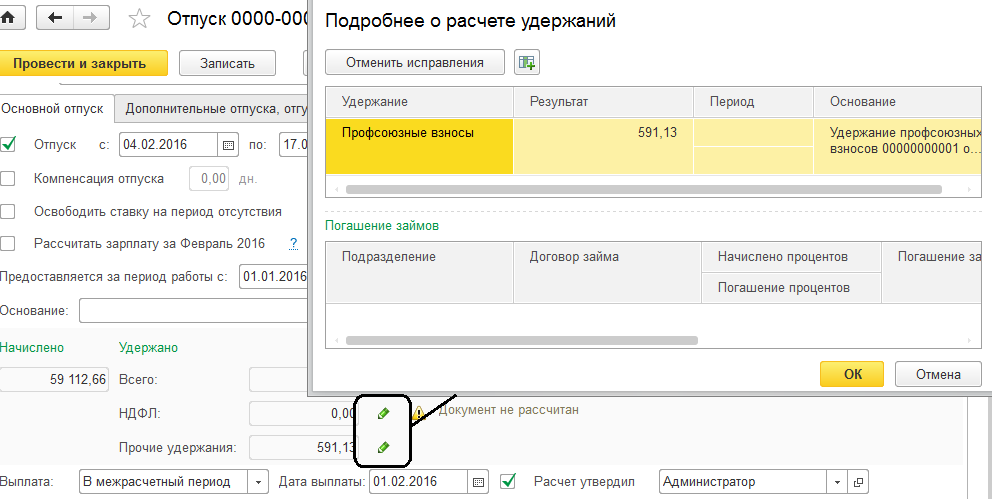Click the add-row icon beside Отменить исправления
Image resolution: width=992 pixels, height=499 pixels.
click(x=526, y=63)
